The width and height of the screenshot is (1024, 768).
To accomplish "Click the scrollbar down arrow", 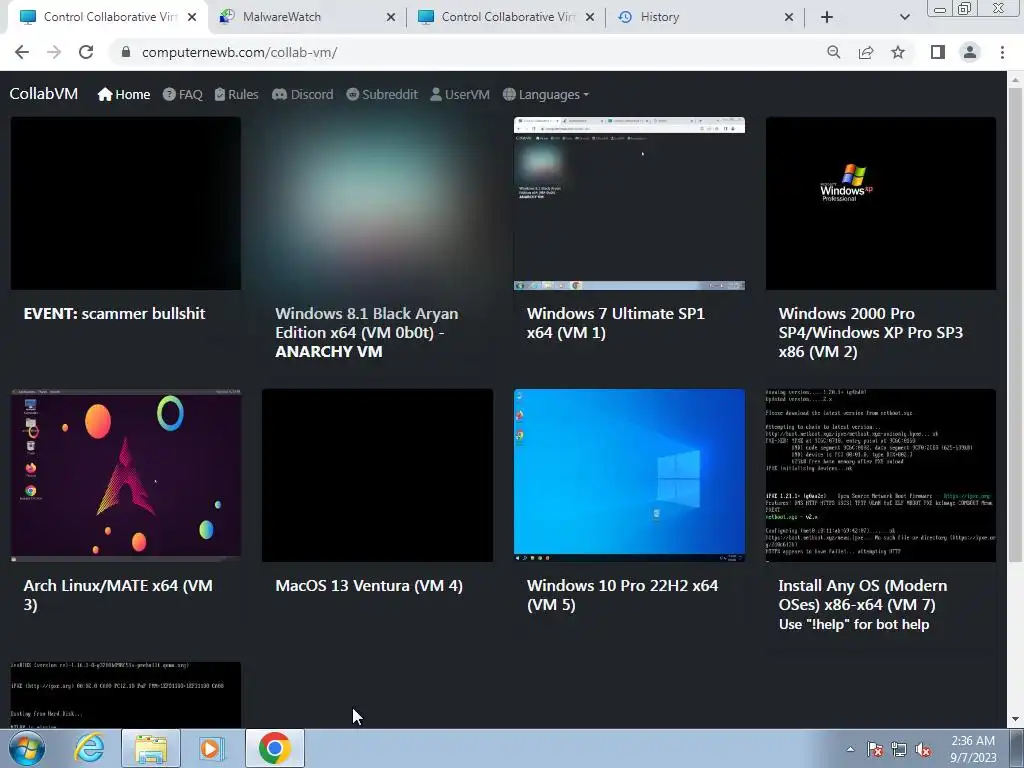I will (1015, 720).
